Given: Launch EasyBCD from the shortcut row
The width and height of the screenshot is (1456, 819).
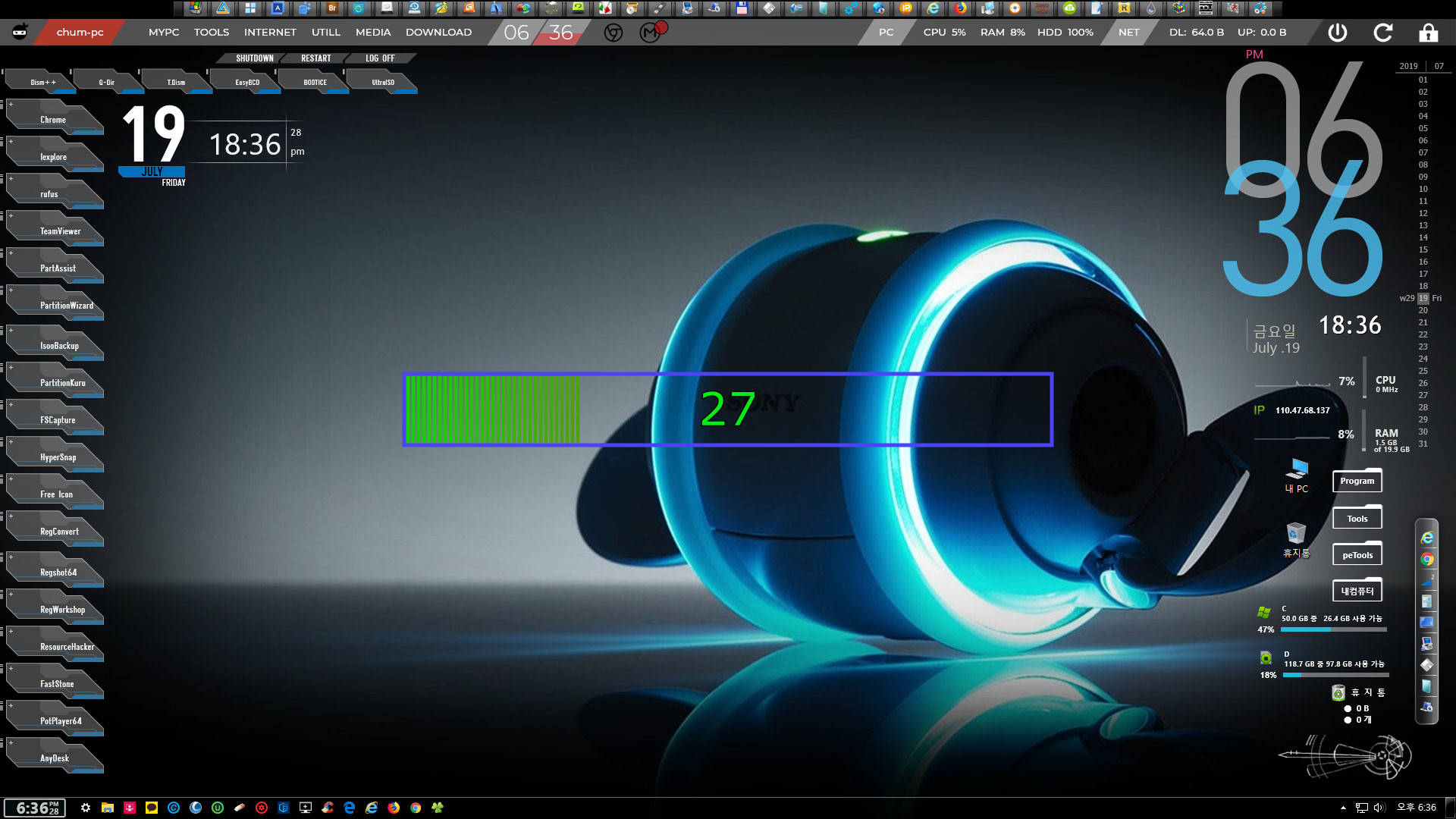Looking at the screenshot, I should tap(246, 82).
